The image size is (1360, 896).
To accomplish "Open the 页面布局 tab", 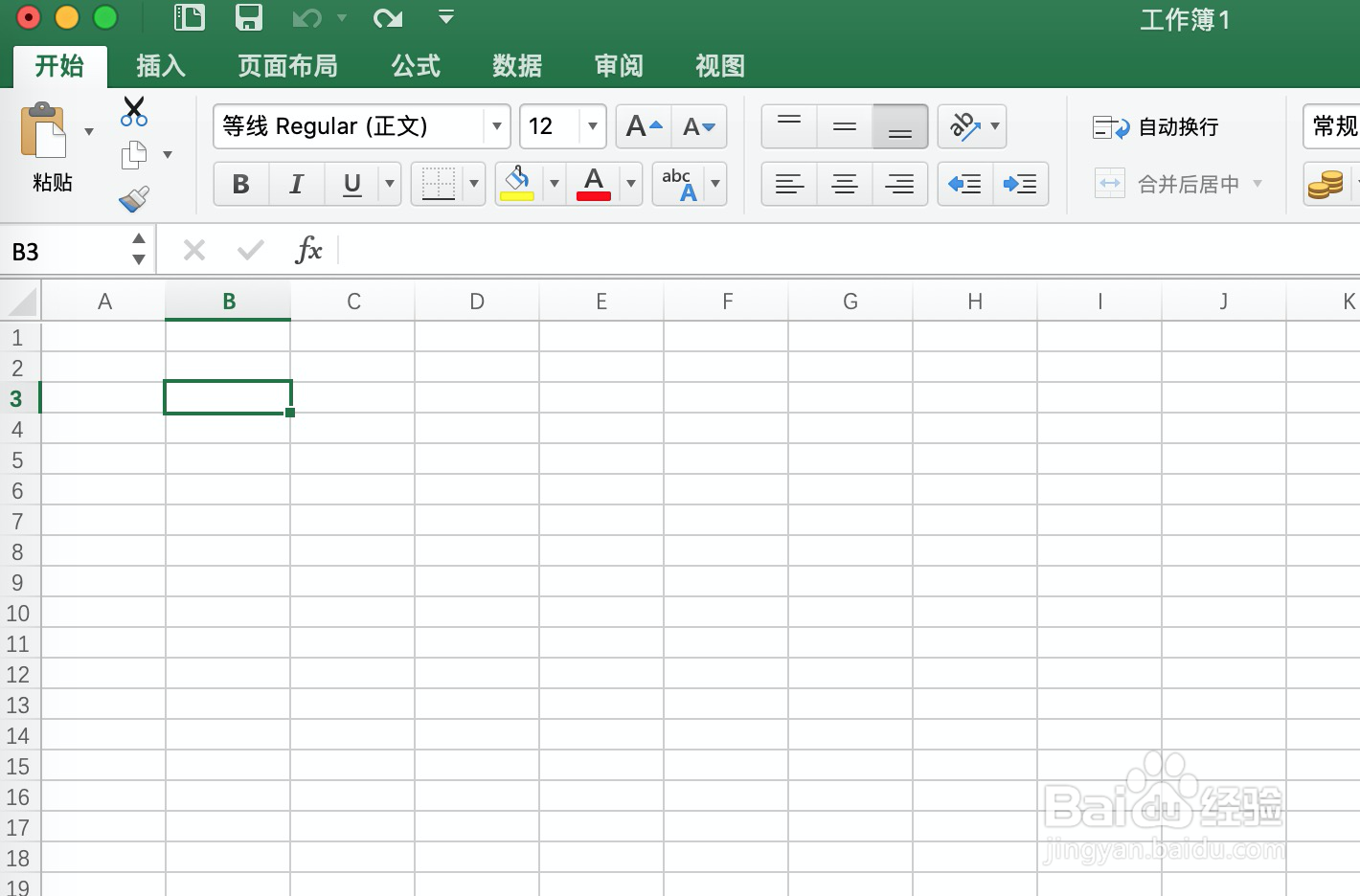I will click(288, 66).
